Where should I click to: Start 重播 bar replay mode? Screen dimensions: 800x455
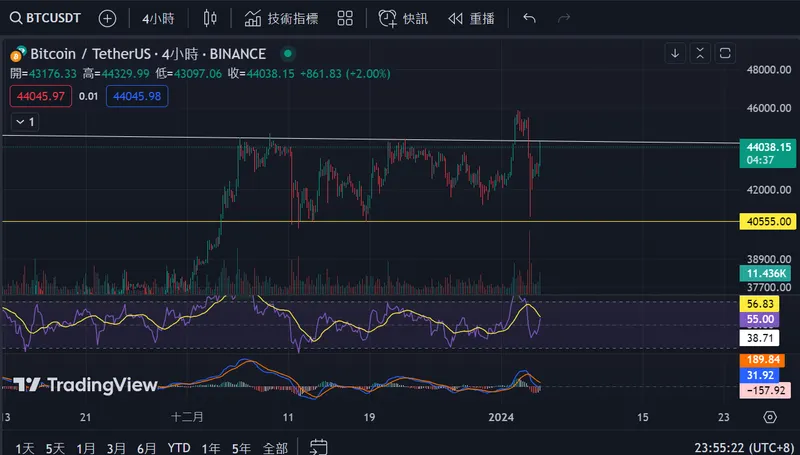470,18
